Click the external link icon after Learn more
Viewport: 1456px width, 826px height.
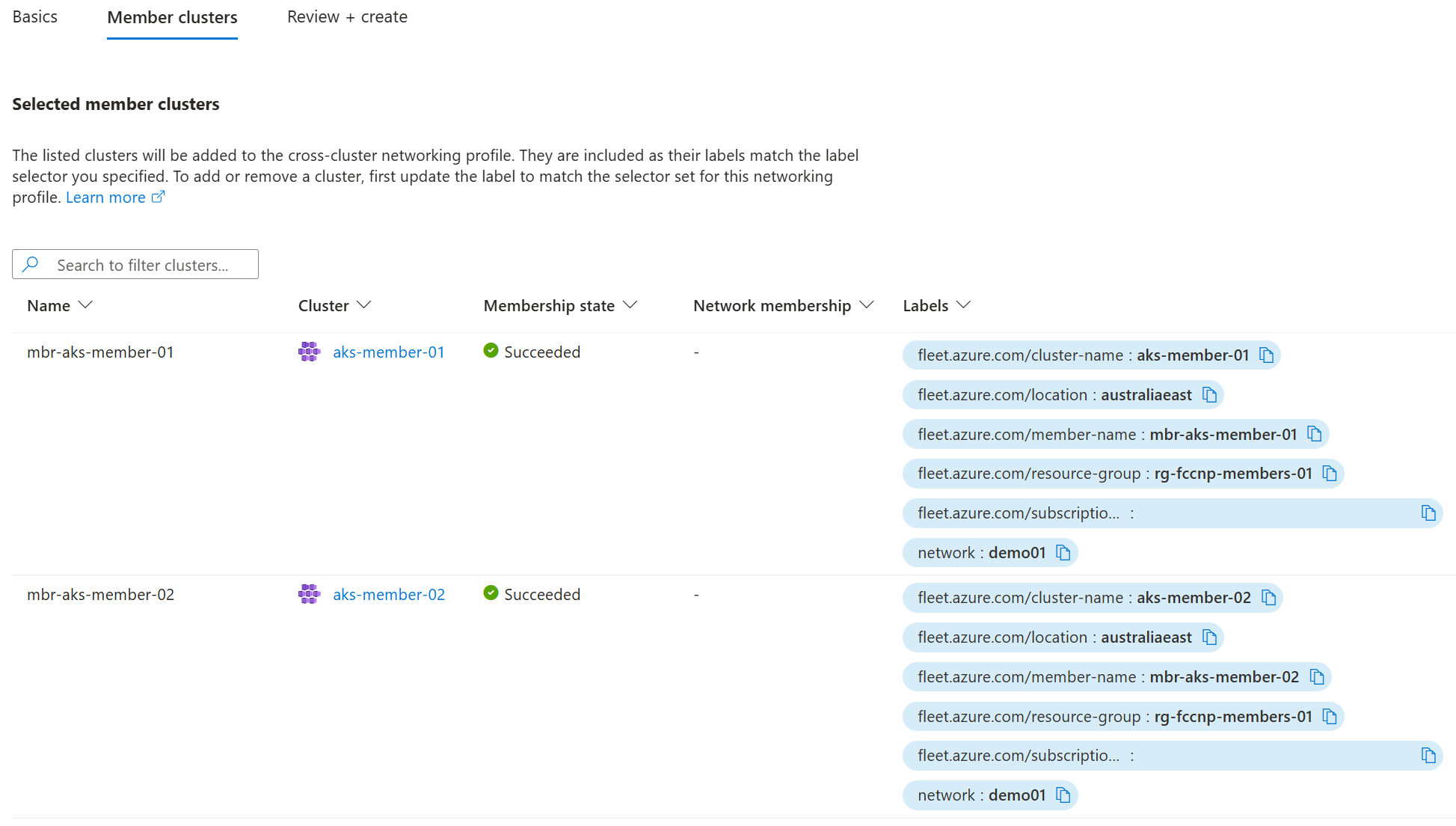click(158, 197)
